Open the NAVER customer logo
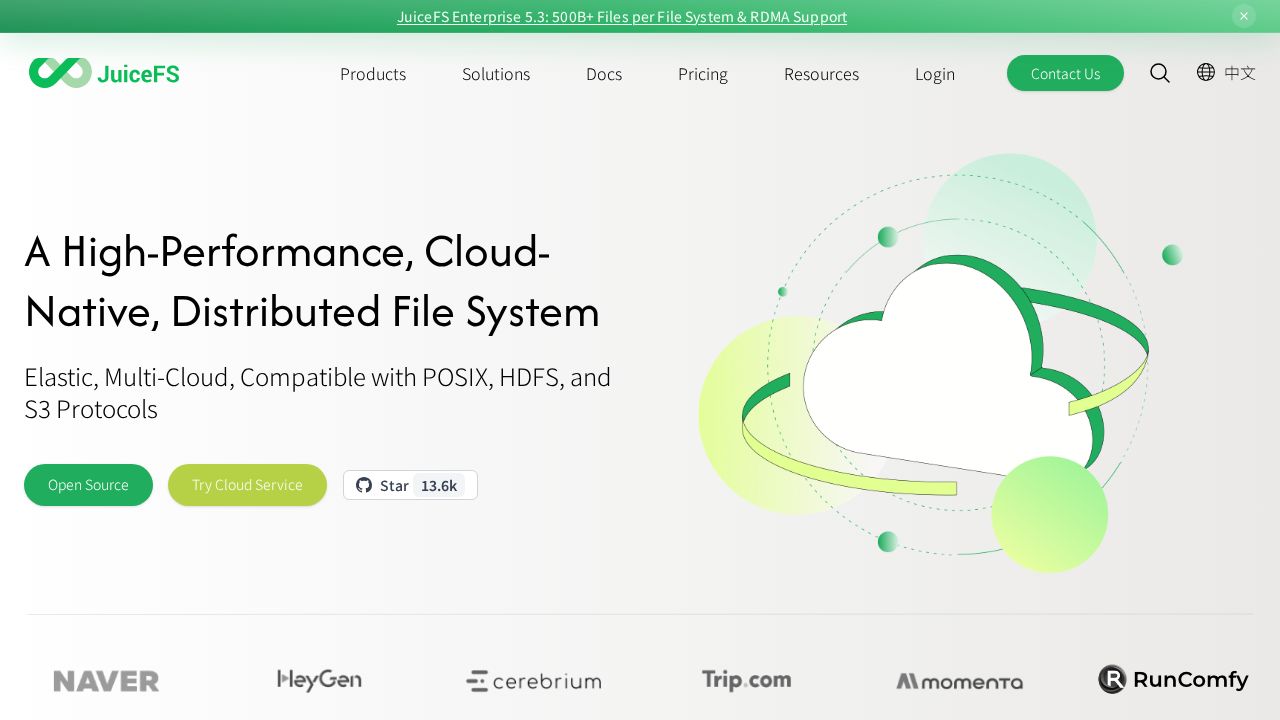The height and width of the screenshot is (720, 1280). (106, 681)
